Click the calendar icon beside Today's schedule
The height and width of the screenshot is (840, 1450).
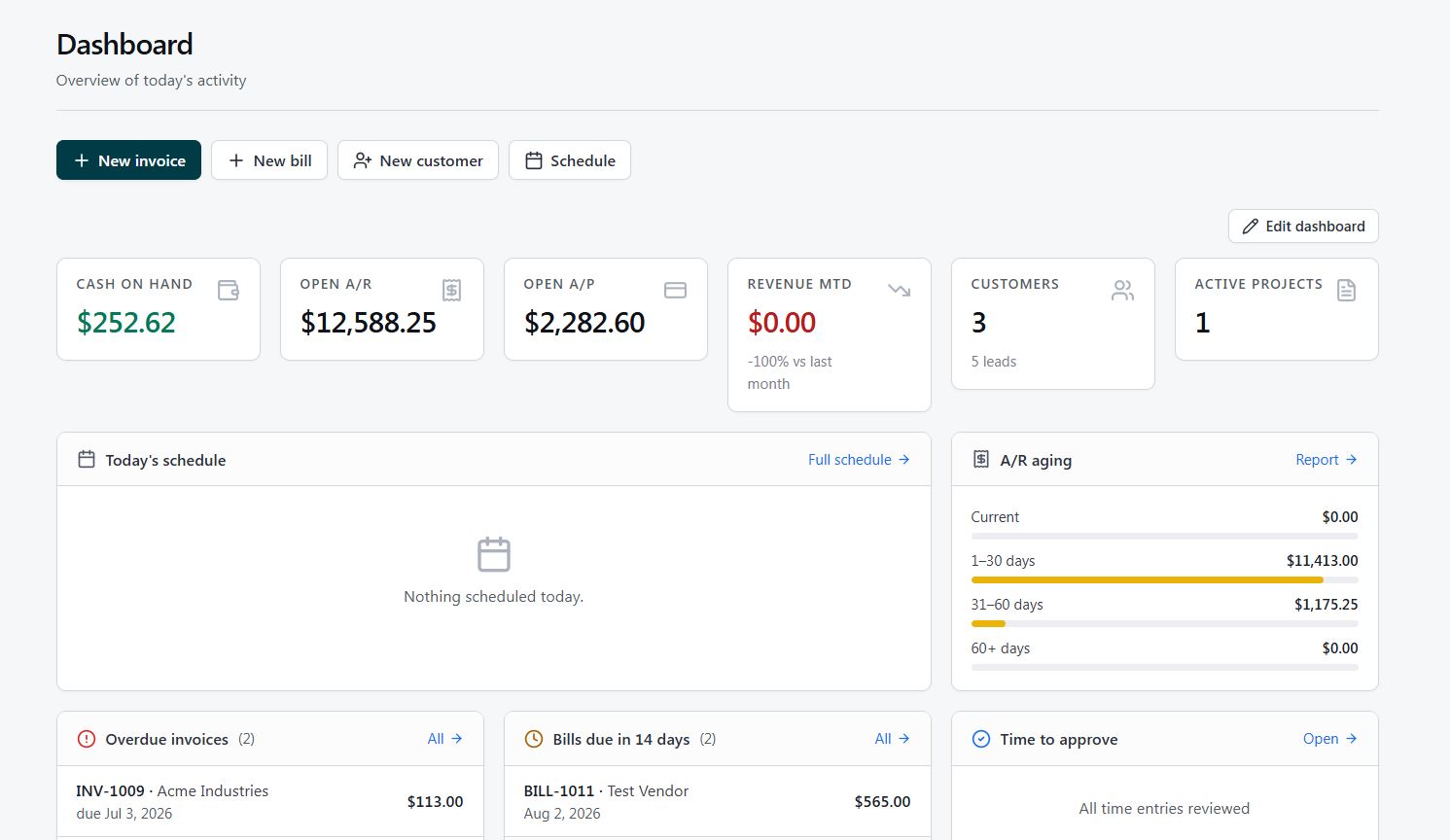pos(87,459)
